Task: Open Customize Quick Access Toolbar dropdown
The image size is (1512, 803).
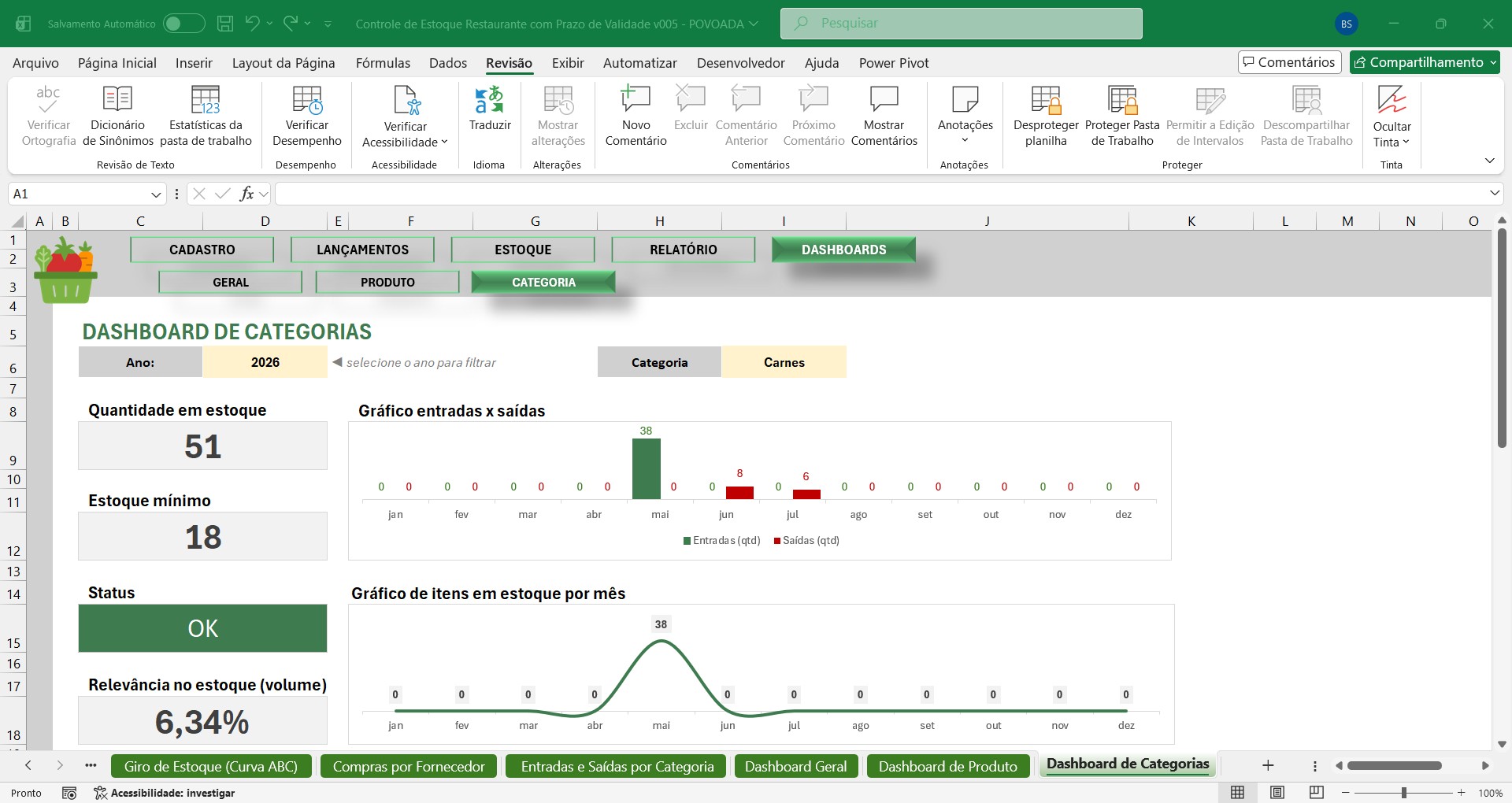Action: pyautogui.click(x=328, y=24)
